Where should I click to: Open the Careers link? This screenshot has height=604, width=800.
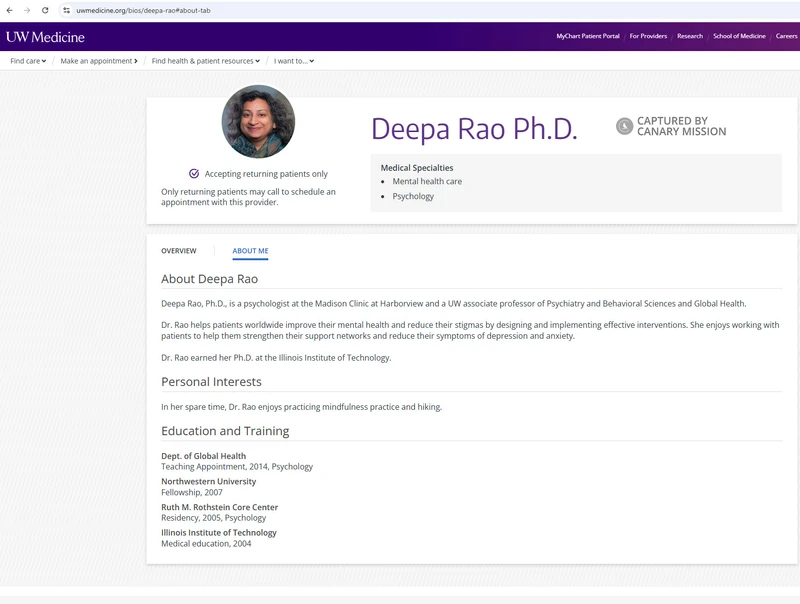pos(786,36)
